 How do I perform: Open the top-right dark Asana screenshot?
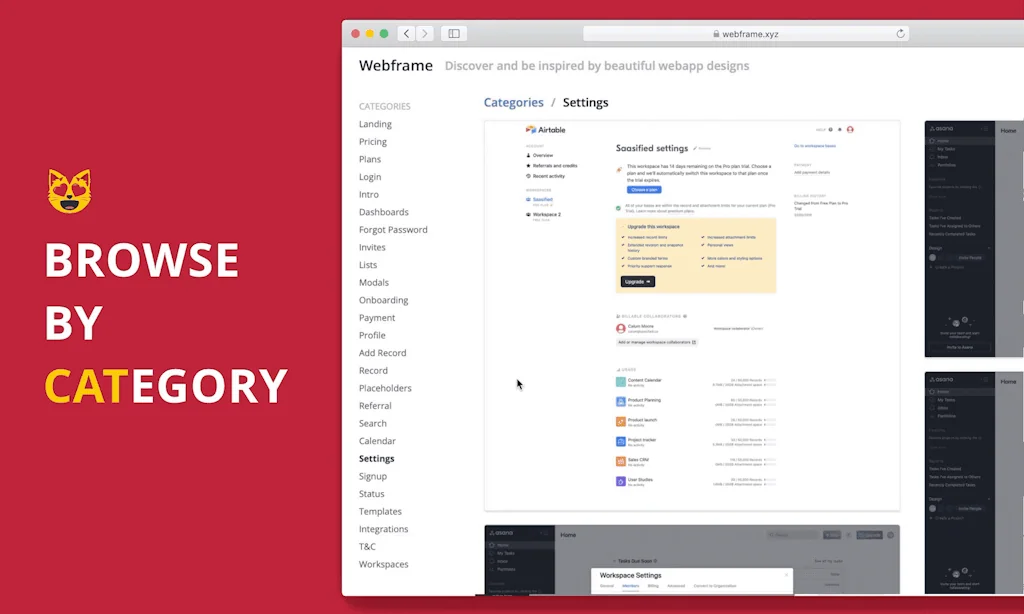(x=974, y=239)
